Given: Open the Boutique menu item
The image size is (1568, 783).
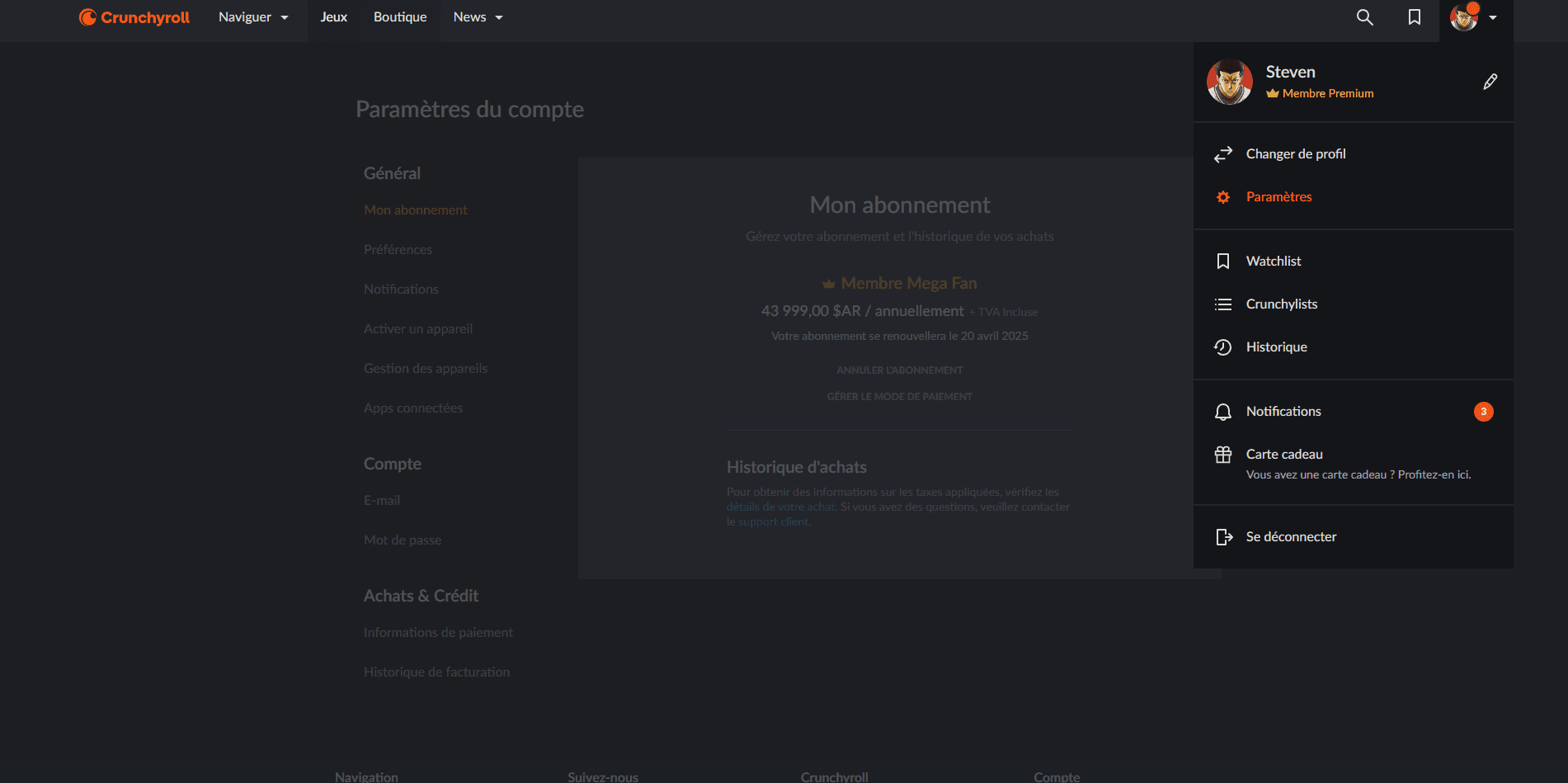Looking at the screenshot, I should (x=400, y=17).
